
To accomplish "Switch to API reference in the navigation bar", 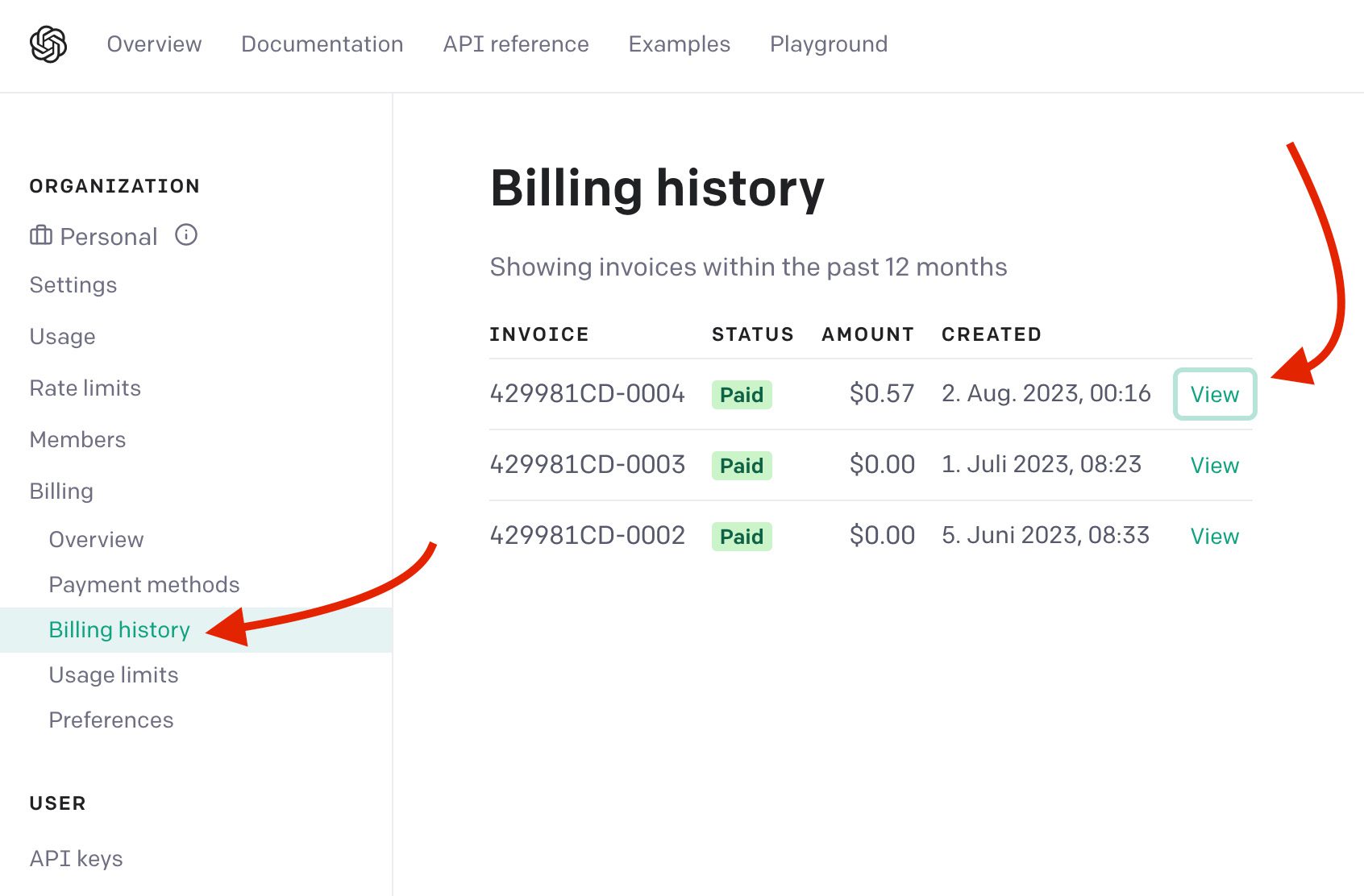I will point(515,44).
